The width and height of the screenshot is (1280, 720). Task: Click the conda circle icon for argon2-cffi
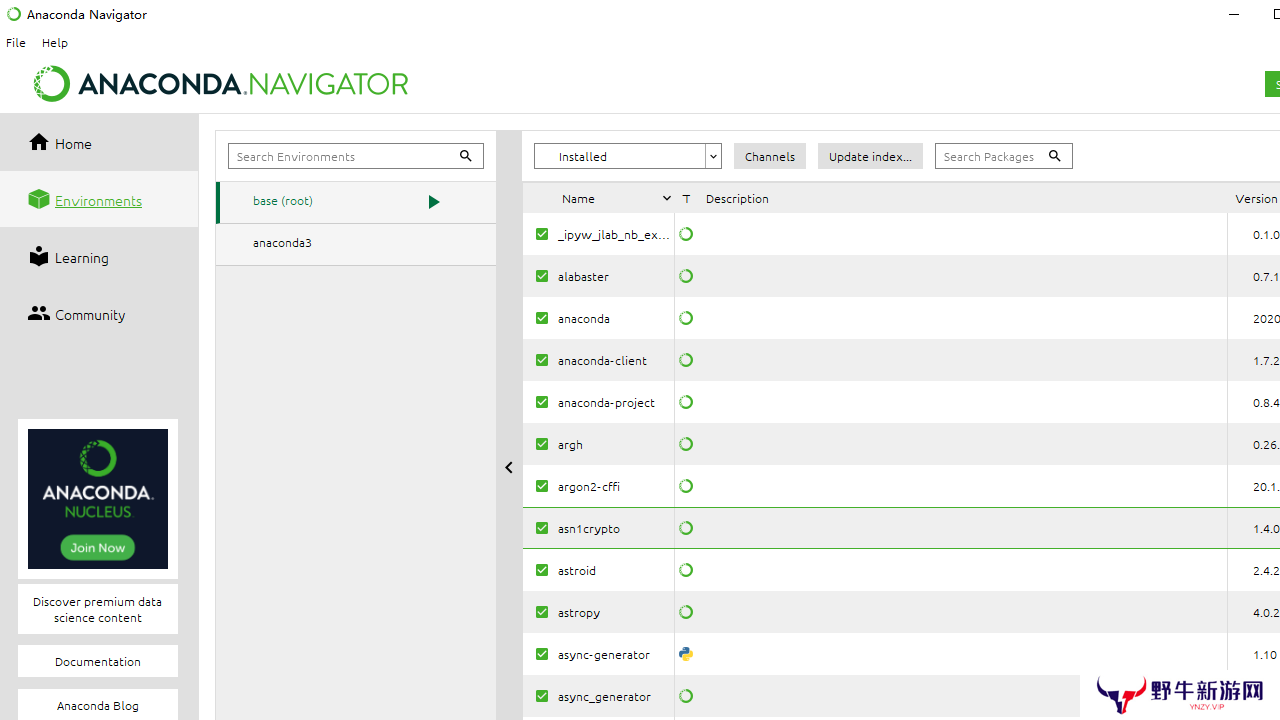coord(686,486)
